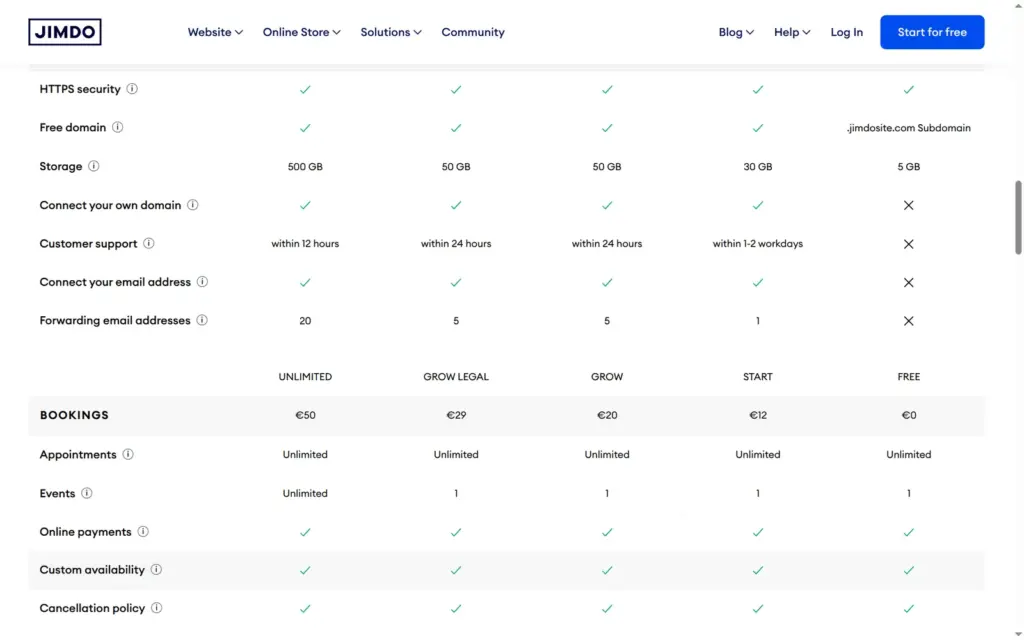
Task: Open Online Store dropdown
Action: [302, 32]
